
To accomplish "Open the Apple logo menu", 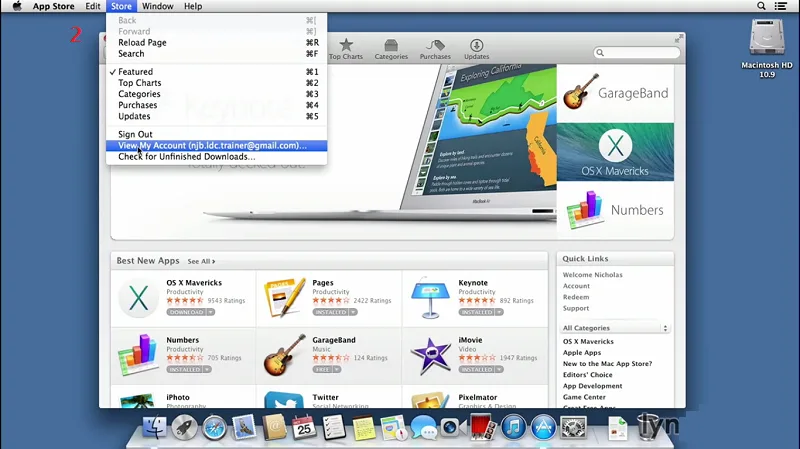I will click(x=17, y=6).
